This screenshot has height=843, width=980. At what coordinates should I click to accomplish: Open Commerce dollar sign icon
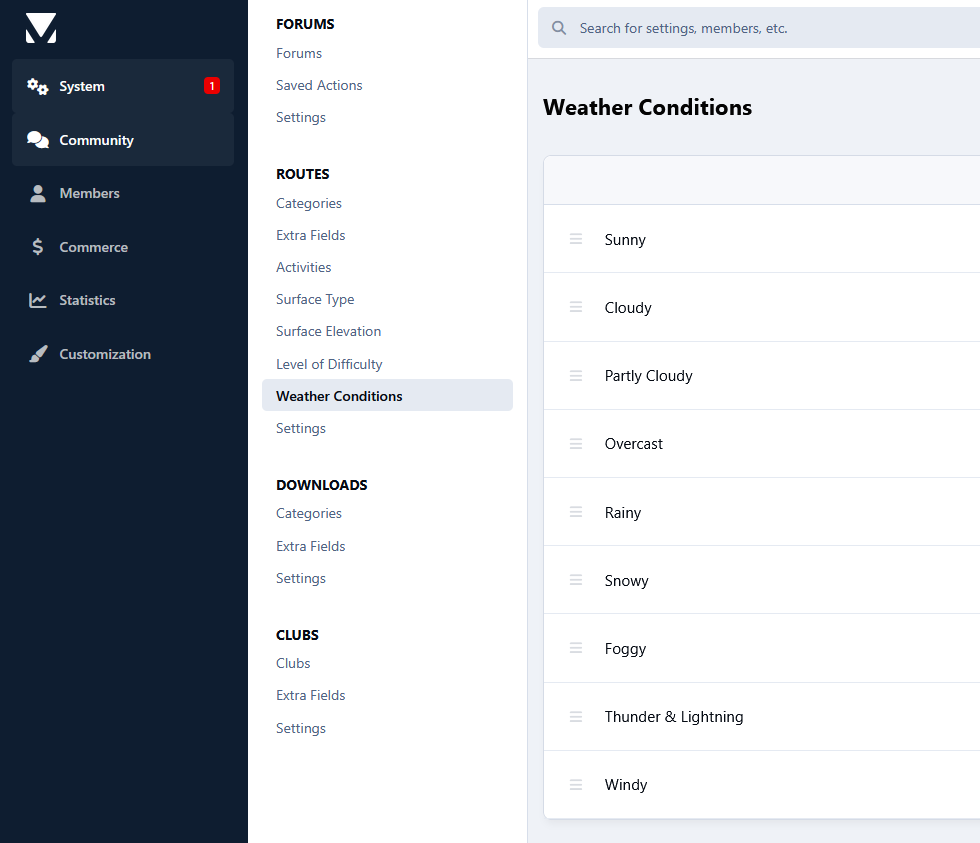[38, 247]
